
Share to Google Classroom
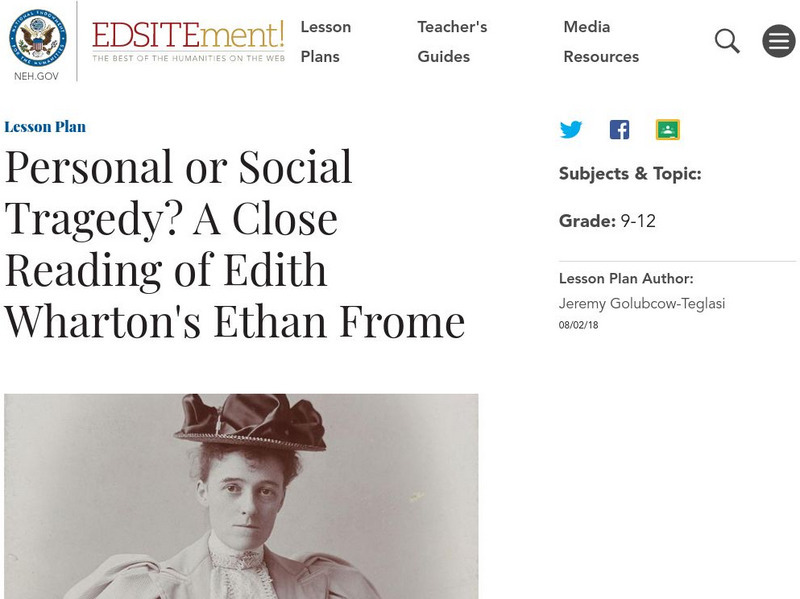[667, 130]
